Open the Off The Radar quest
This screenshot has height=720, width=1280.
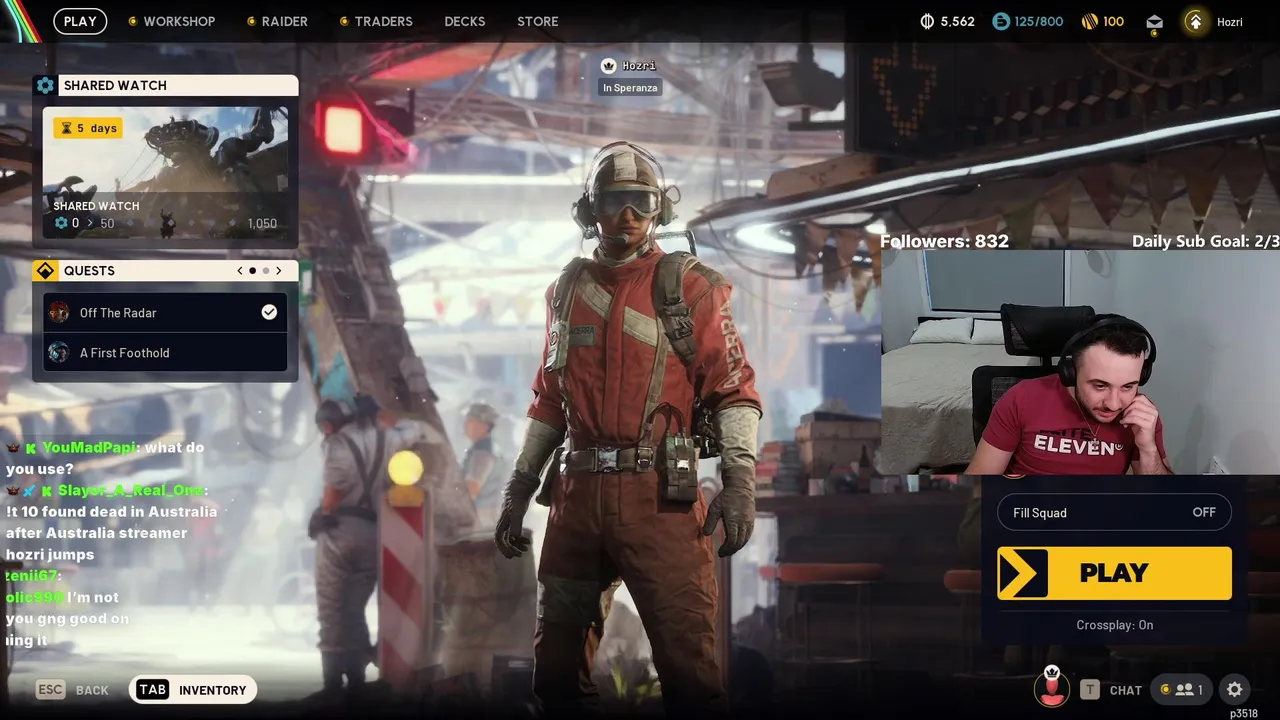[165, 312]
